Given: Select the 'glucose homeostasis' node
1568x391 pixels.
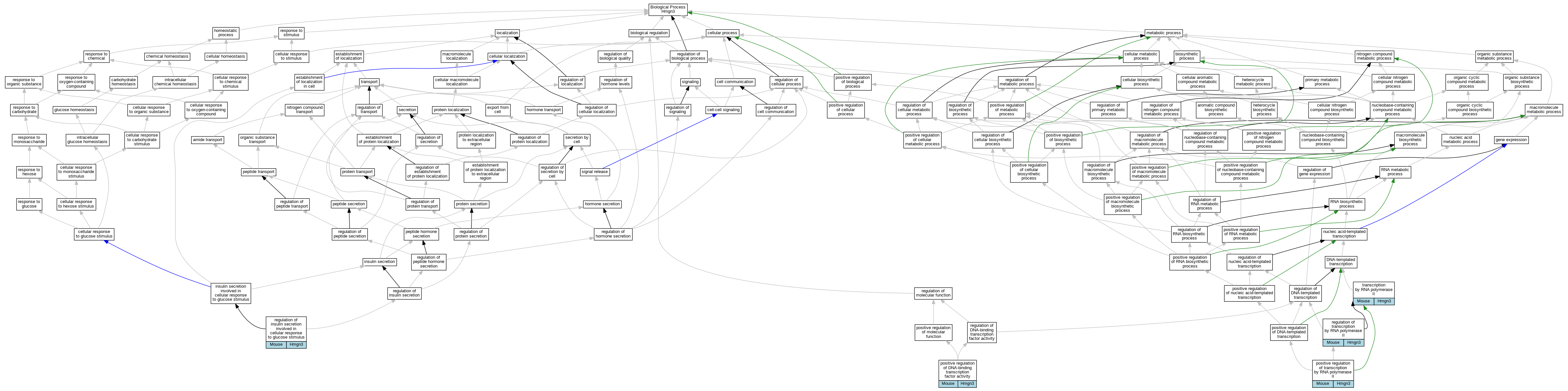Looking at the screenshot, I should (74, 109).
